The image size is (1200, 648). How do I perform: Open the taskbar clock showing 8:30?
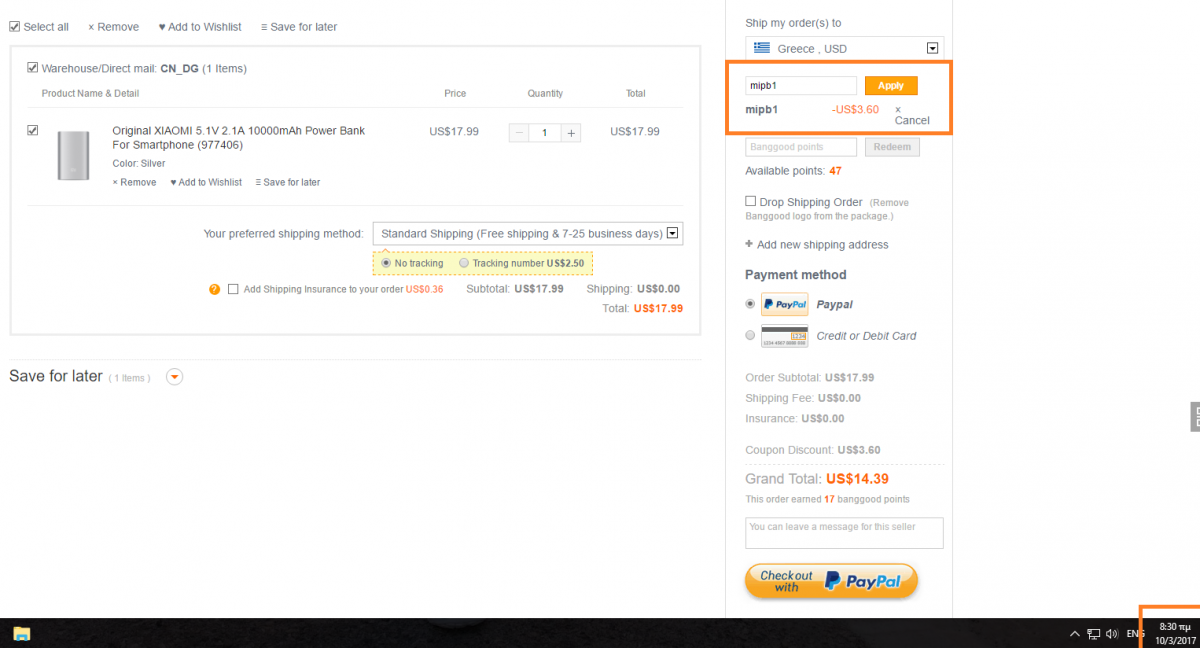[1175, 633]
